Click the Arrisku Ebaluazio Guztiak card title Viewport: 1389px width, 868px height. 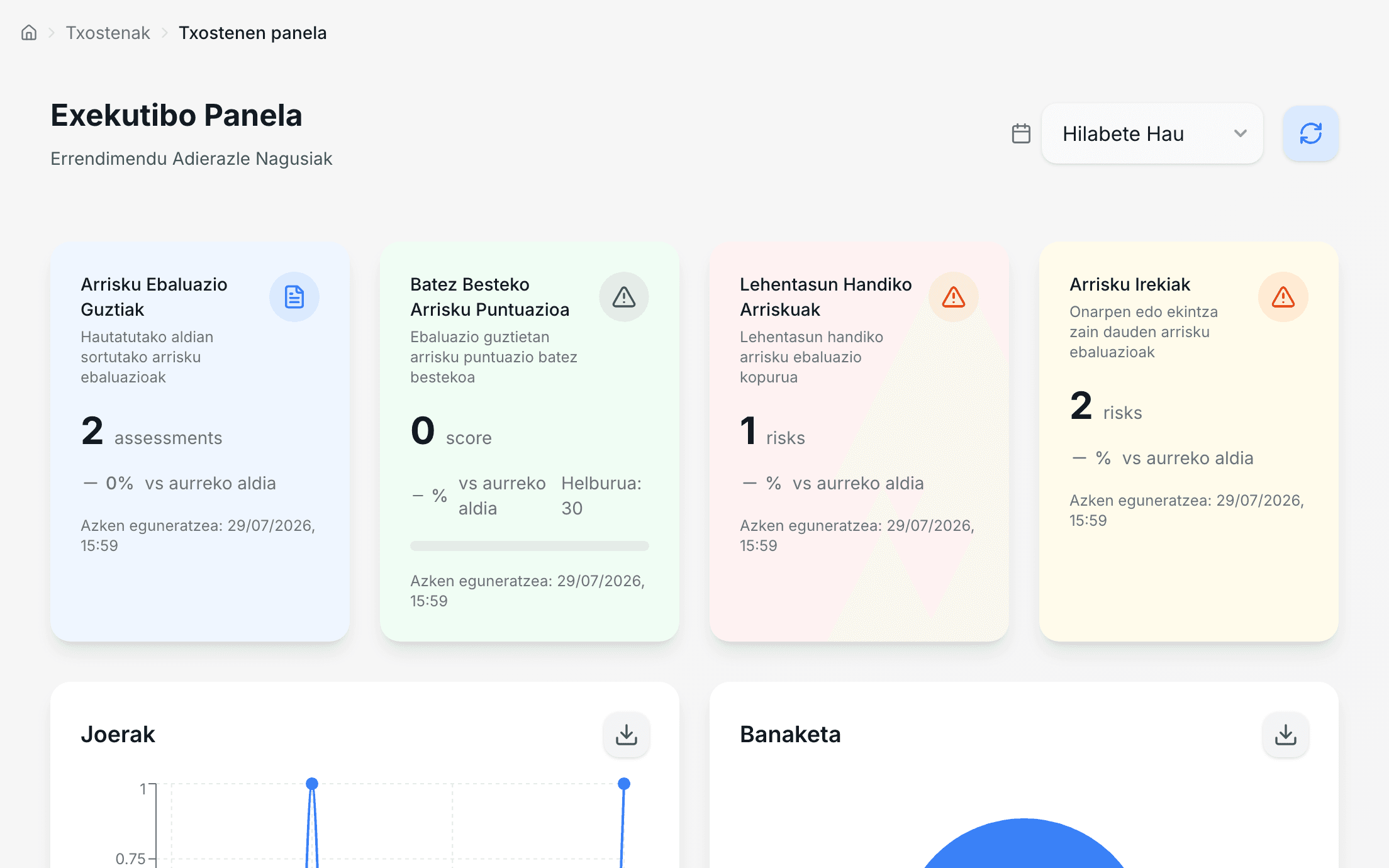coord(154,297)
